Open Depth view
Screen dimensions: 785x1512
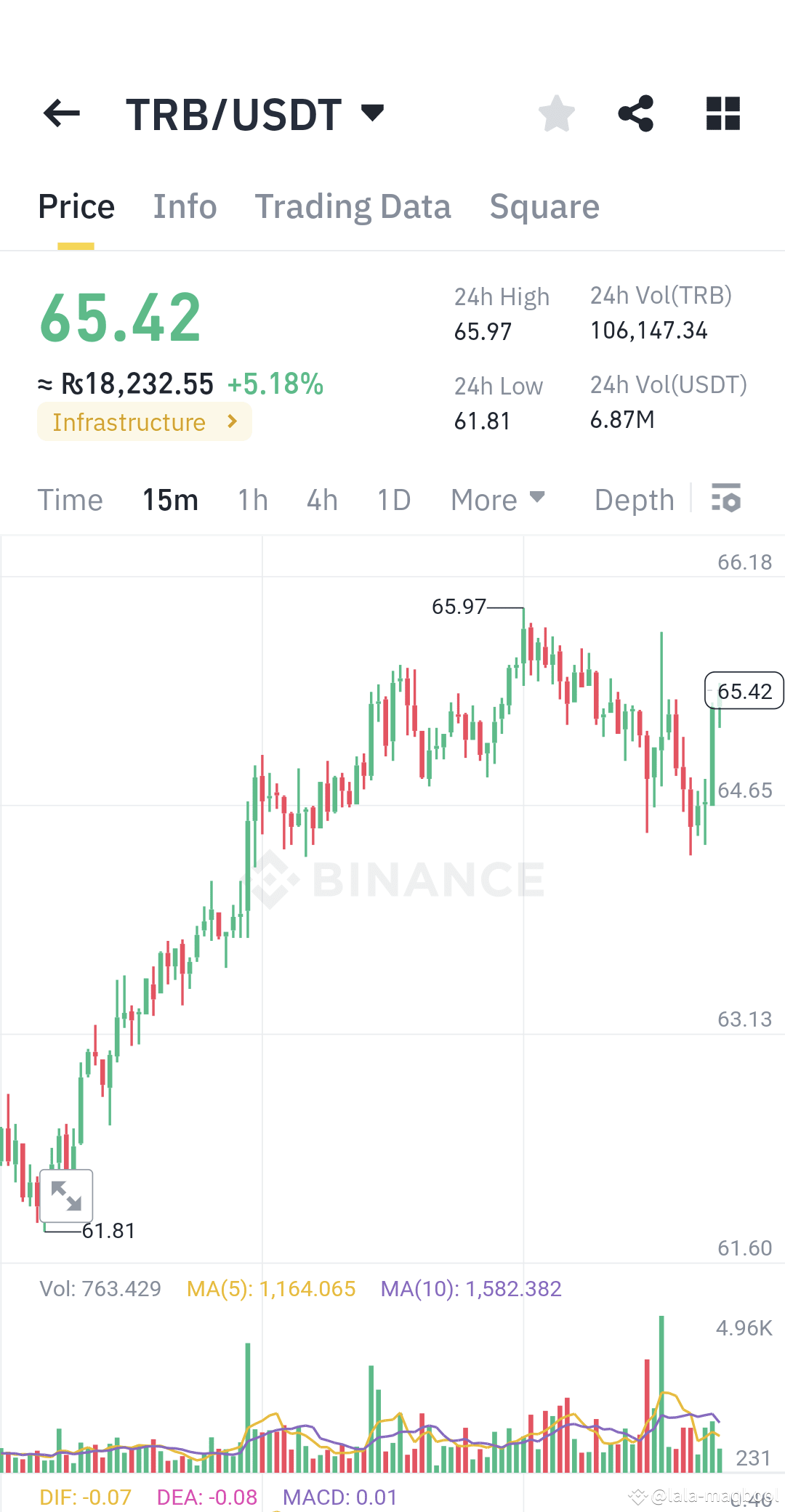[633, 499]
